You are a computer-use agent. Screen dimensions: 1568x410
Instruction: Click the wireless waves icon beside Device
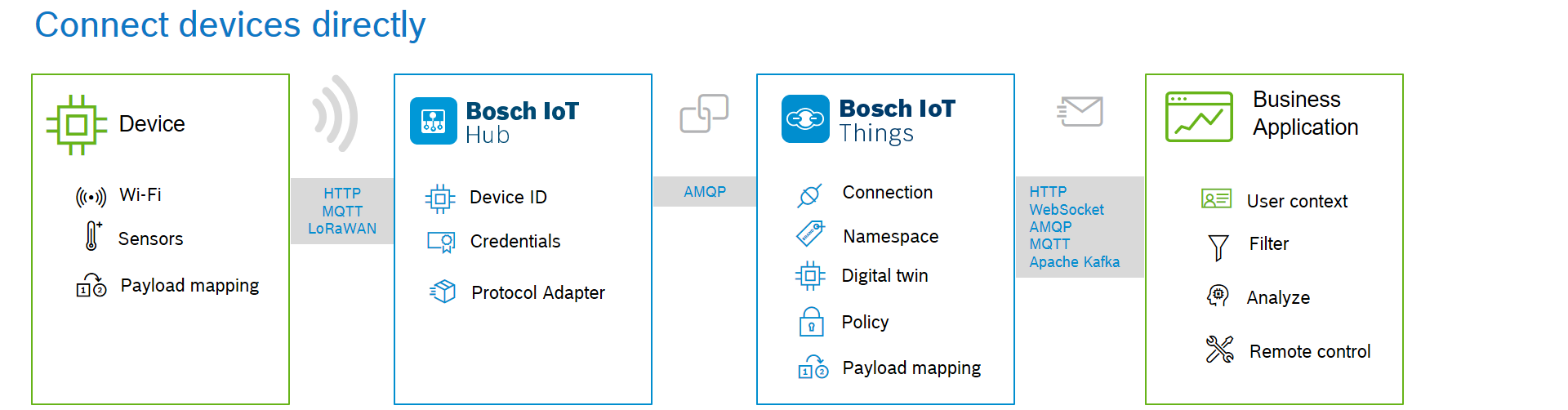[336, 114]
